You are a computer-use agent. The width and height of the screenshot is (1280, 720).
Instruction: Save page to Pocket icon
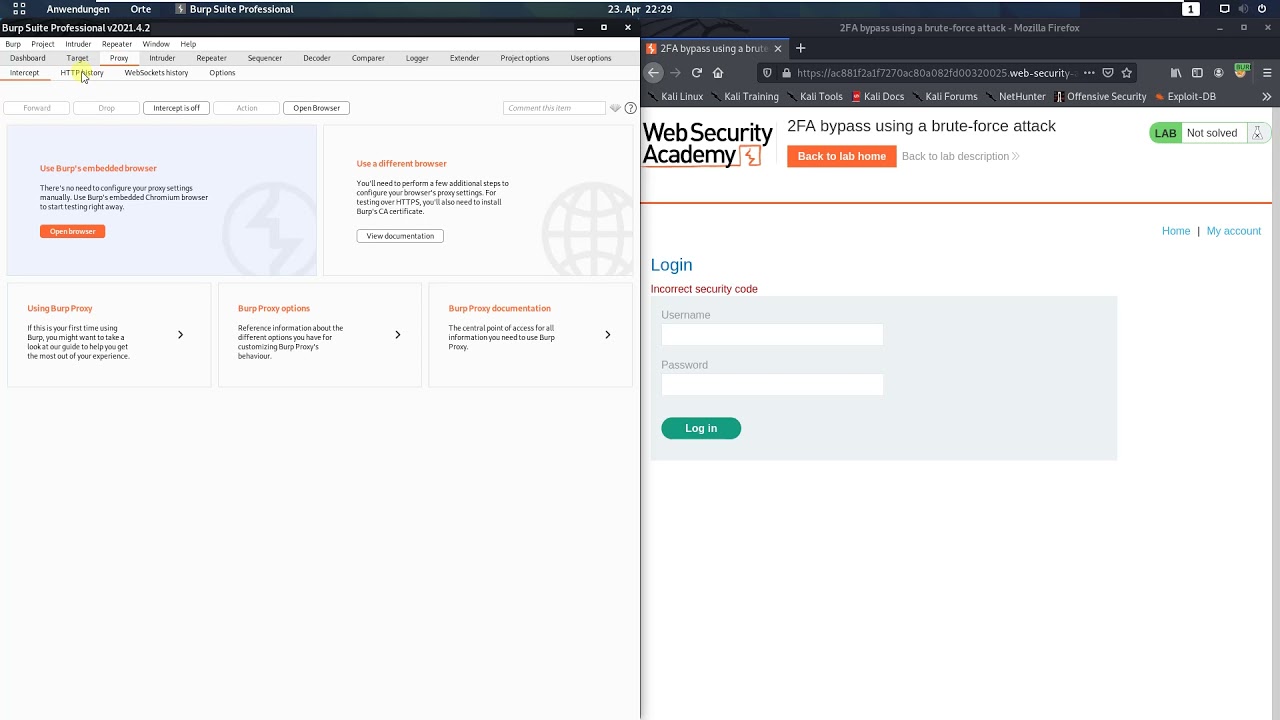(1108, 72)
